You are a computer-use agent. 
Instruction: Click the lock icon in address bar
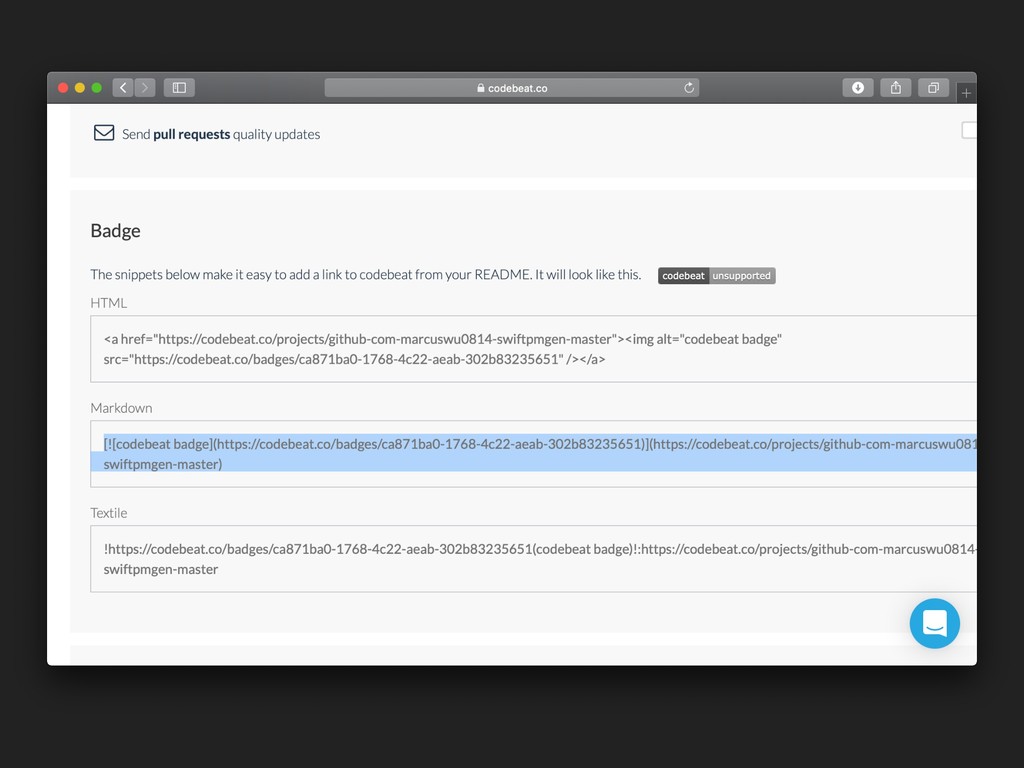(481, 88)
